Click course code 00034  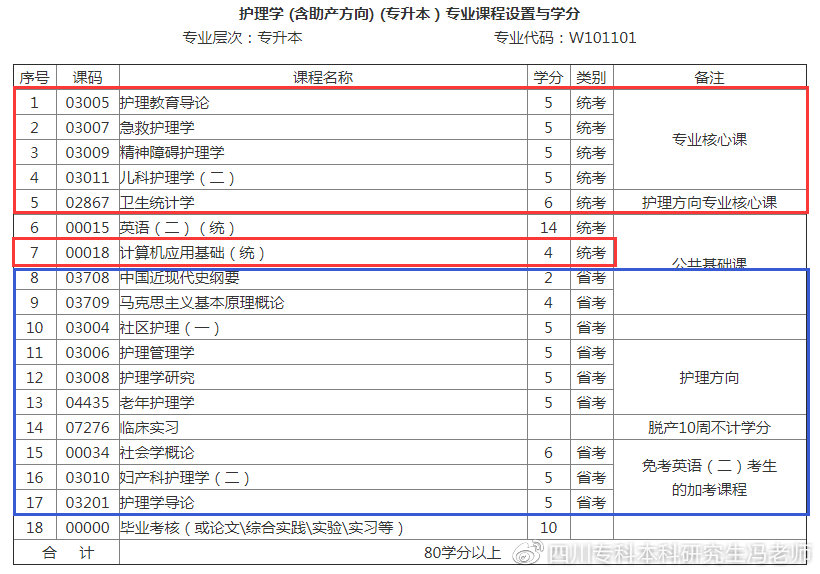point(87,453)
